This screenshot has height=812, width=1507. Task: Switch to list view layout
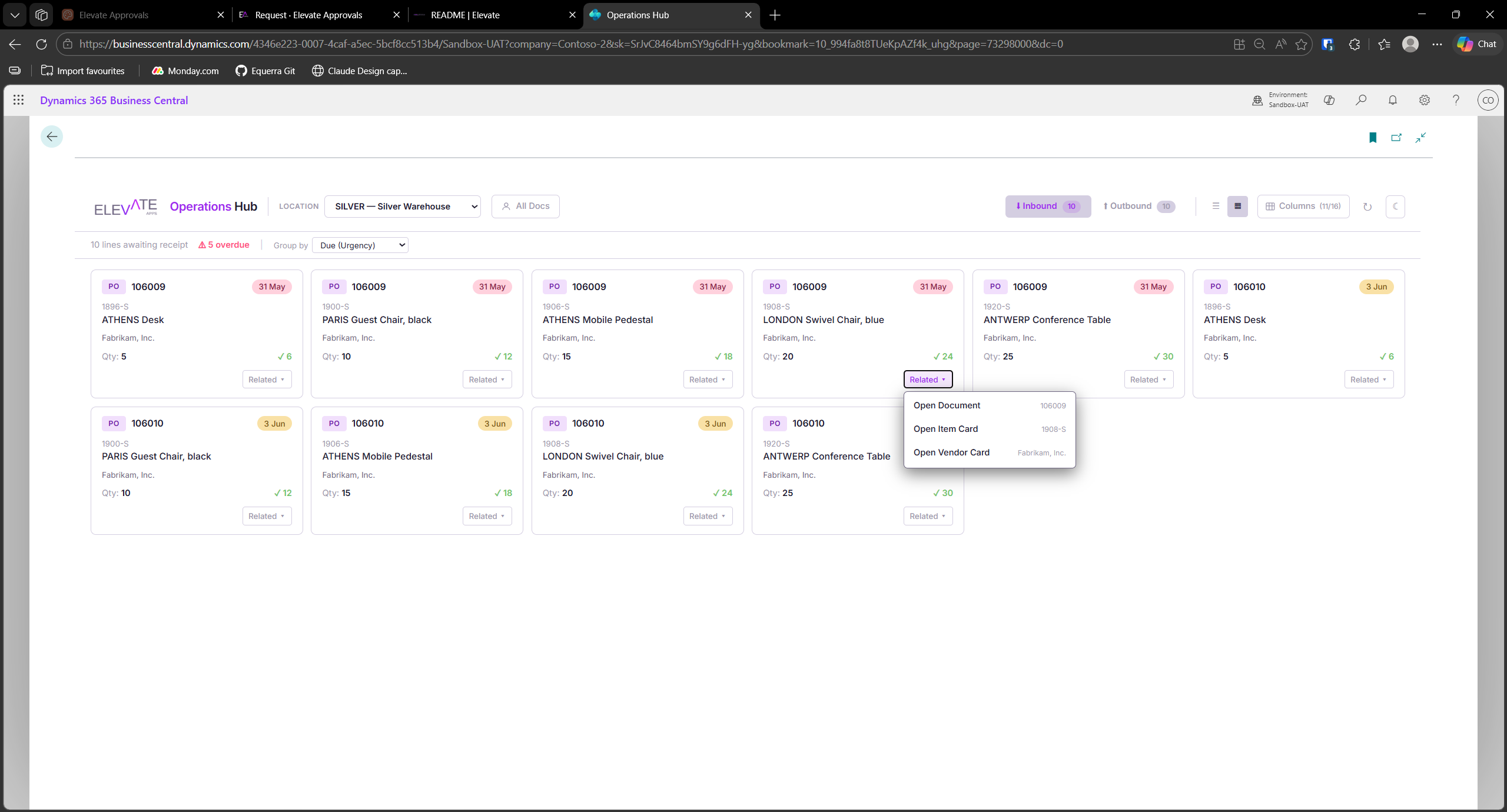(x=1216, y=207)
